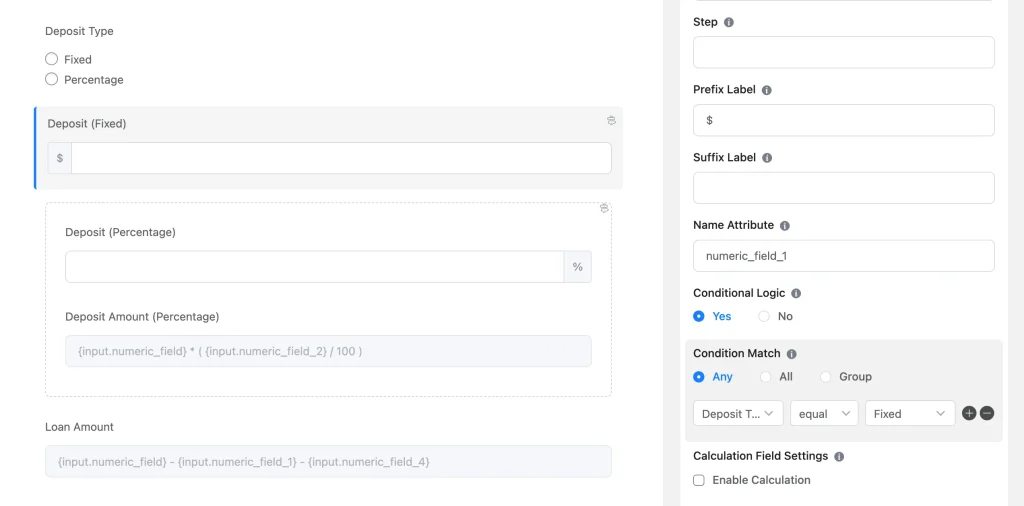Open the Deposit Type field dropdown
The height and width of the screenshot is (506, 1024).
click(738, 413)
